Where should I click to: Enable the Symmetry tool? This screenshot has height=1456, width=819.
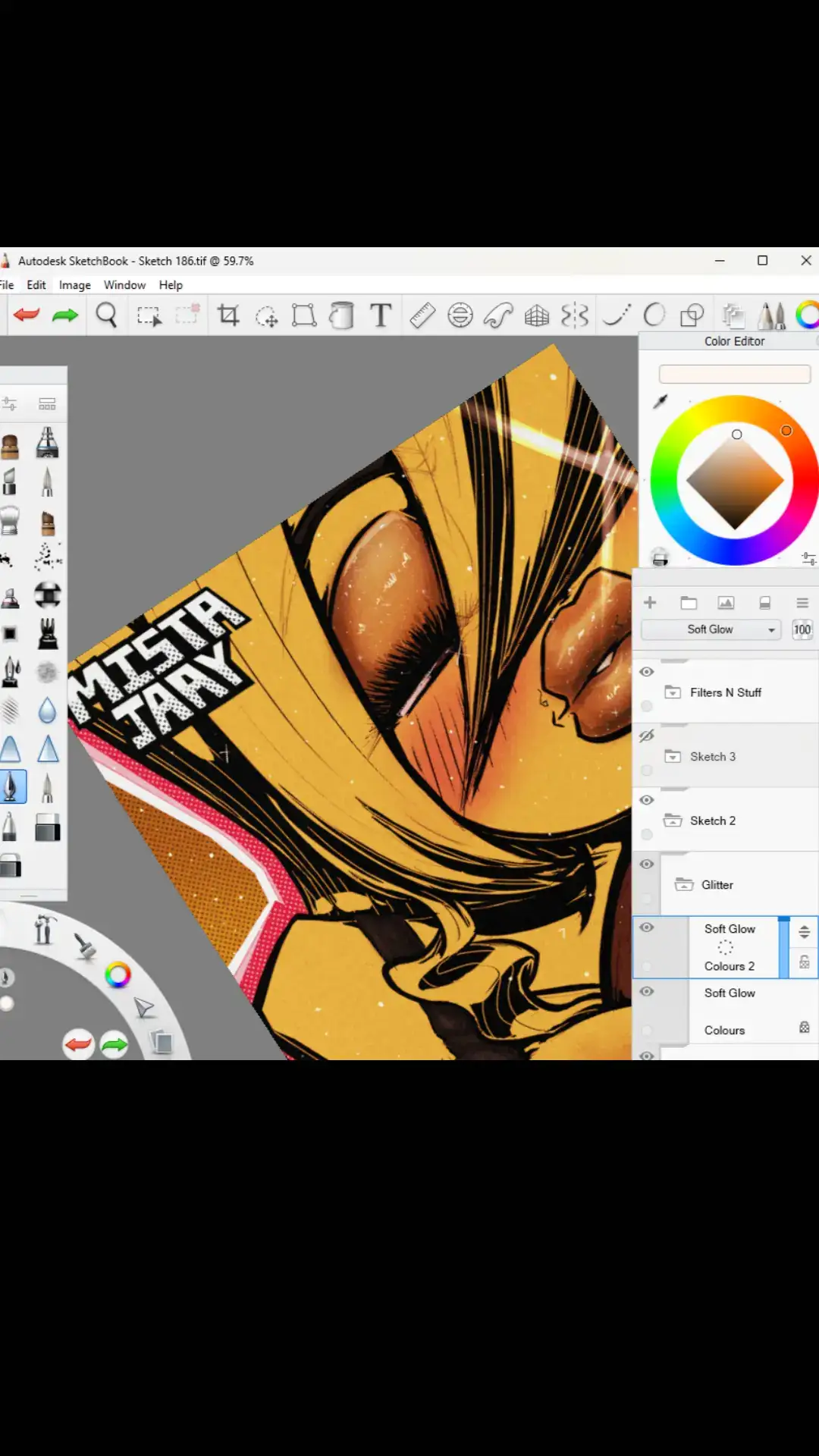[x=575, y=315]
